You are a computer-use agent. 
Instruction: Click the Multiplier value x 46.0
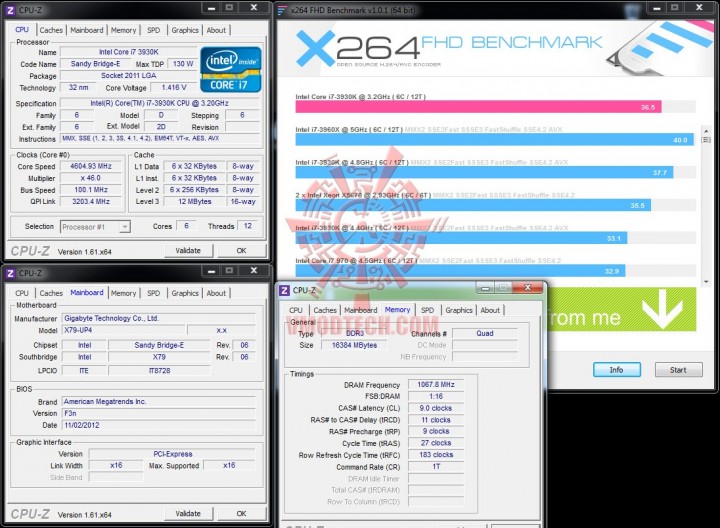(x=91, y=178)
